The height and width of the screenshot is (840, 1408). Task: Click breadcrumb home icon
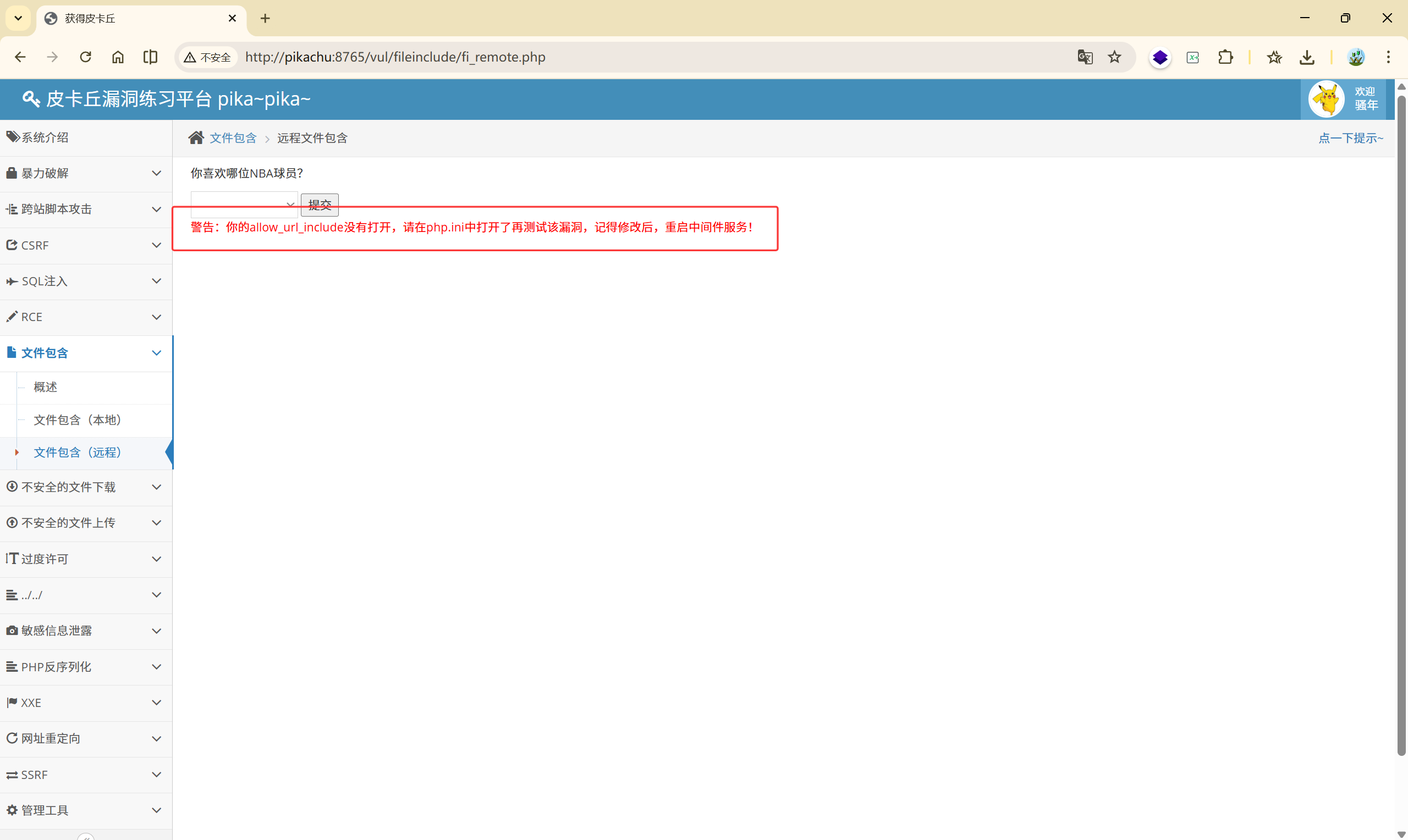coord(196,137)
